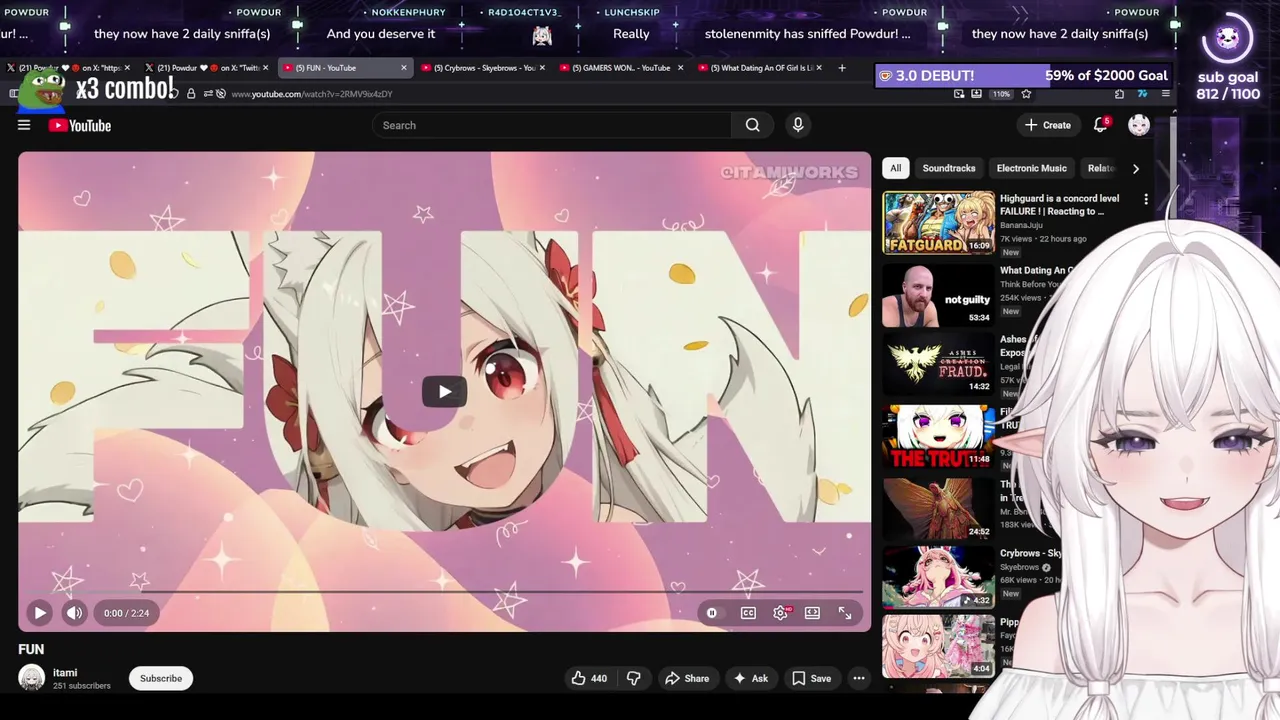Open the Crybrows Skyebrows video thumbnail
This screenshot has width=1280, height=720.
(x=938, y=577)
